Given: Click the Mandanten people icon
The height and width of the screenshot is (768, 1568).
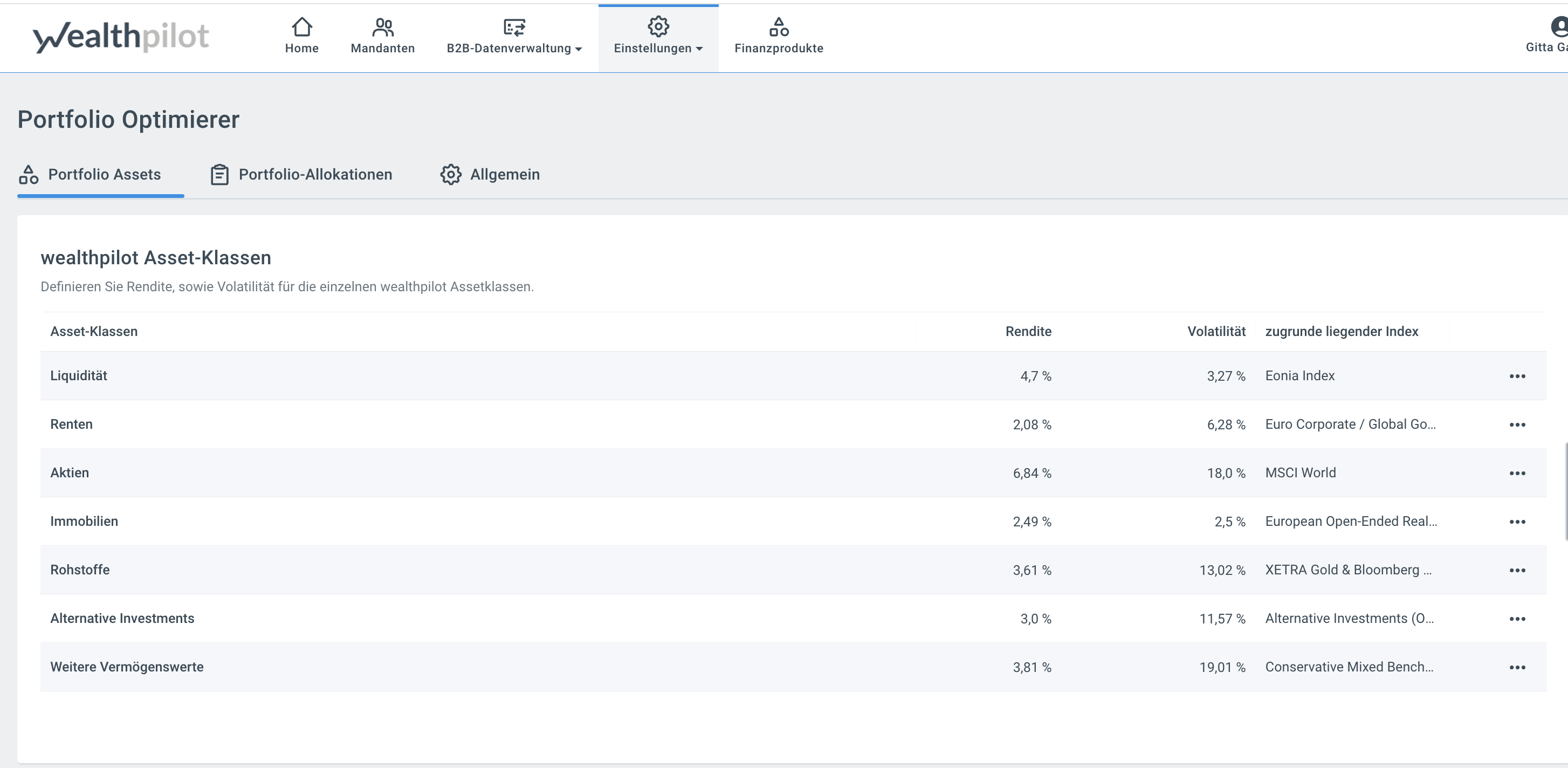Looking at the screenshot, I should pos(383,27).
